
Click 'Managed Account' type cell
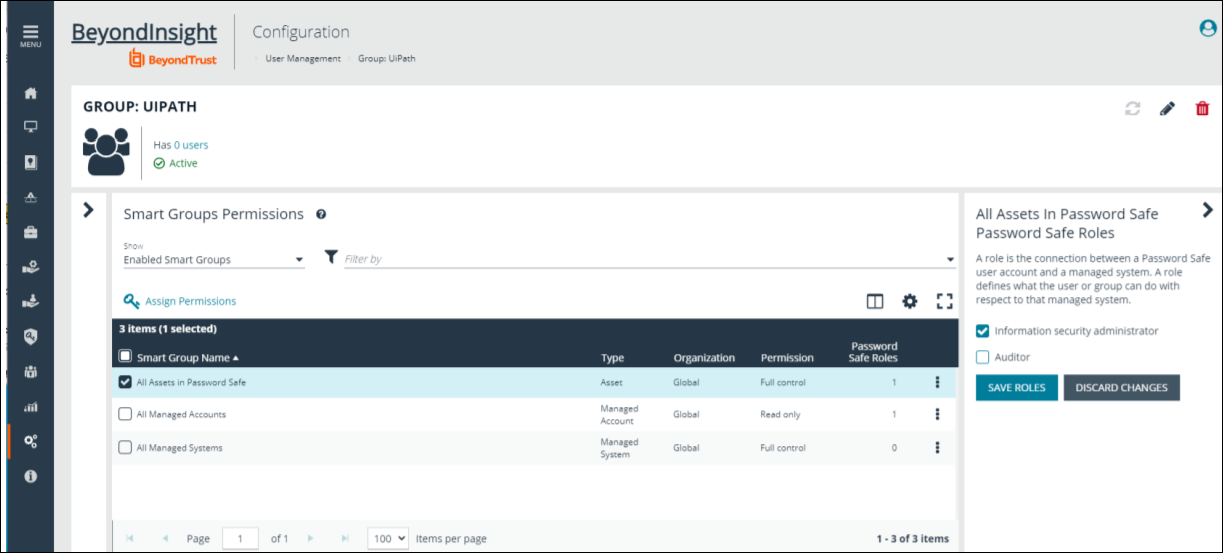pos(619,415)
